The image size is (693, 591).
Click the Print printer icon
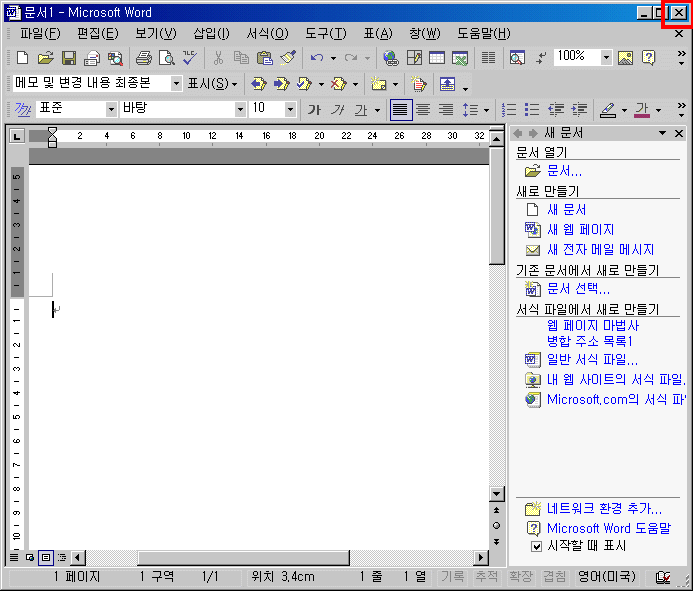coord(144,58)
